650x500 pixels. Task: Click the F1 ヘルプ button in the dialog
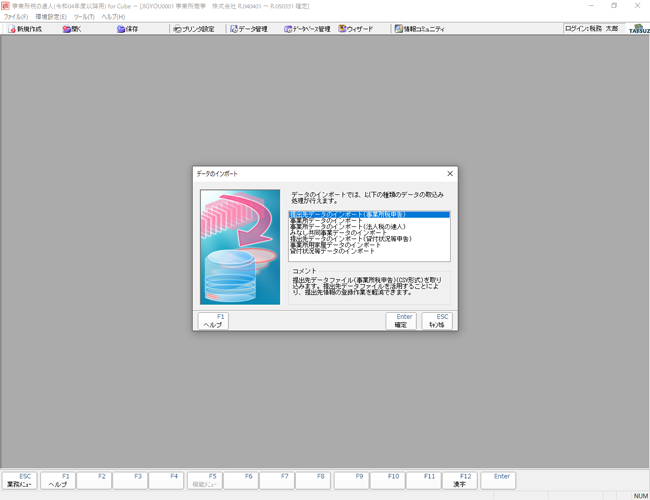click(213, 321)
